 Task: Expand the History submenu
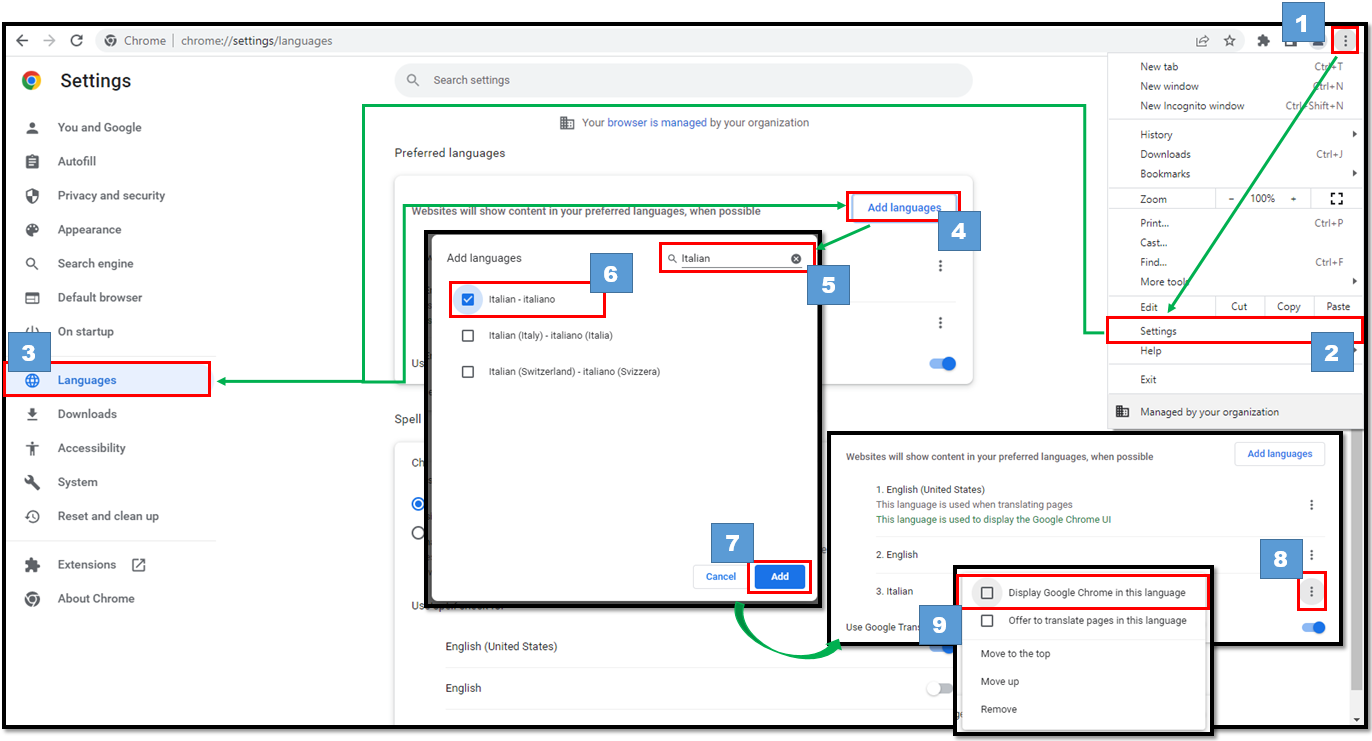pyautogui.click(x=1155, y=134)
